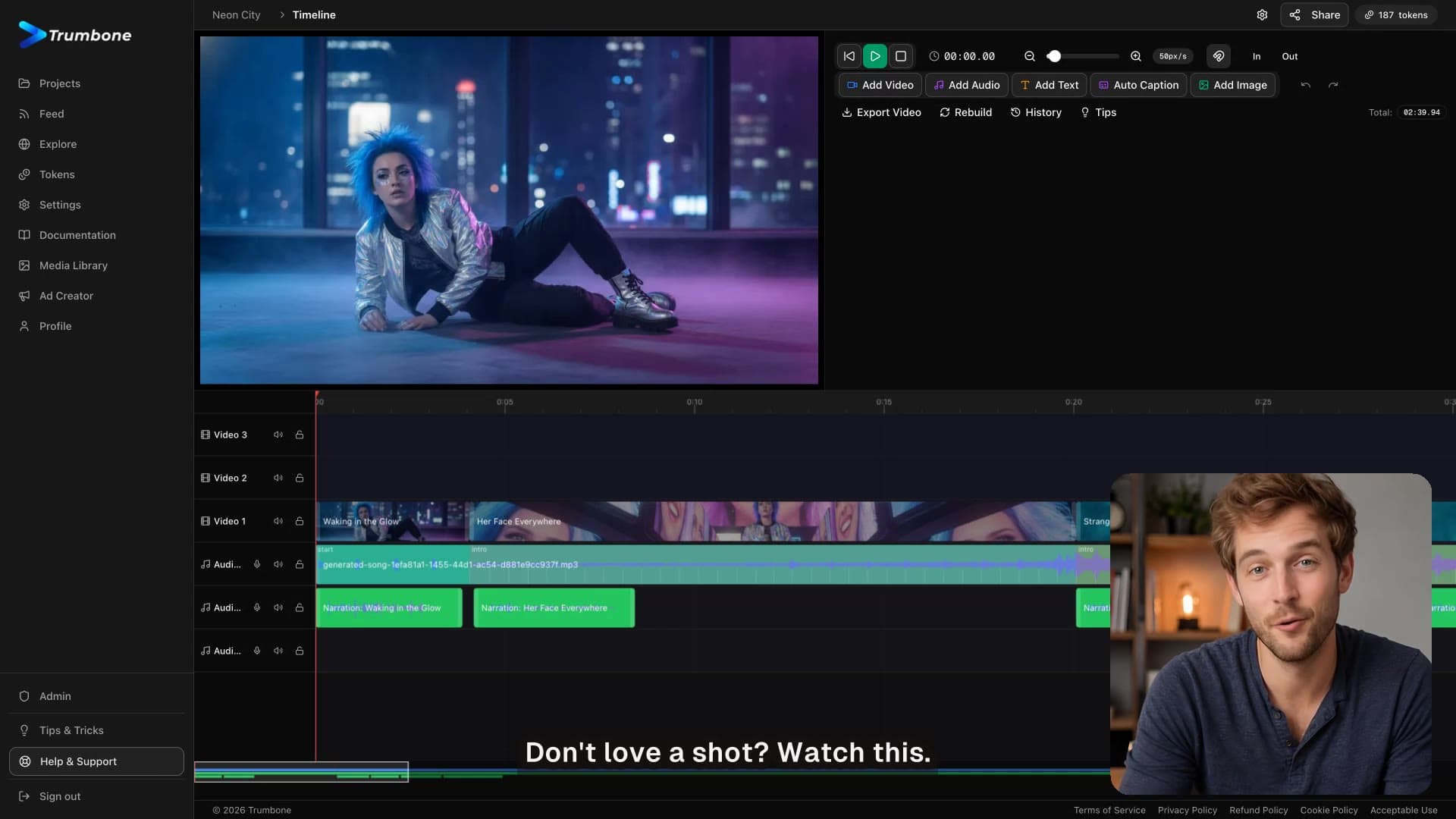Image resolution: width=1456 pixels, height=819 pixels.
Task: Select 'Narration: Her Face Everywhere' clip
Action: pos(554,607)
